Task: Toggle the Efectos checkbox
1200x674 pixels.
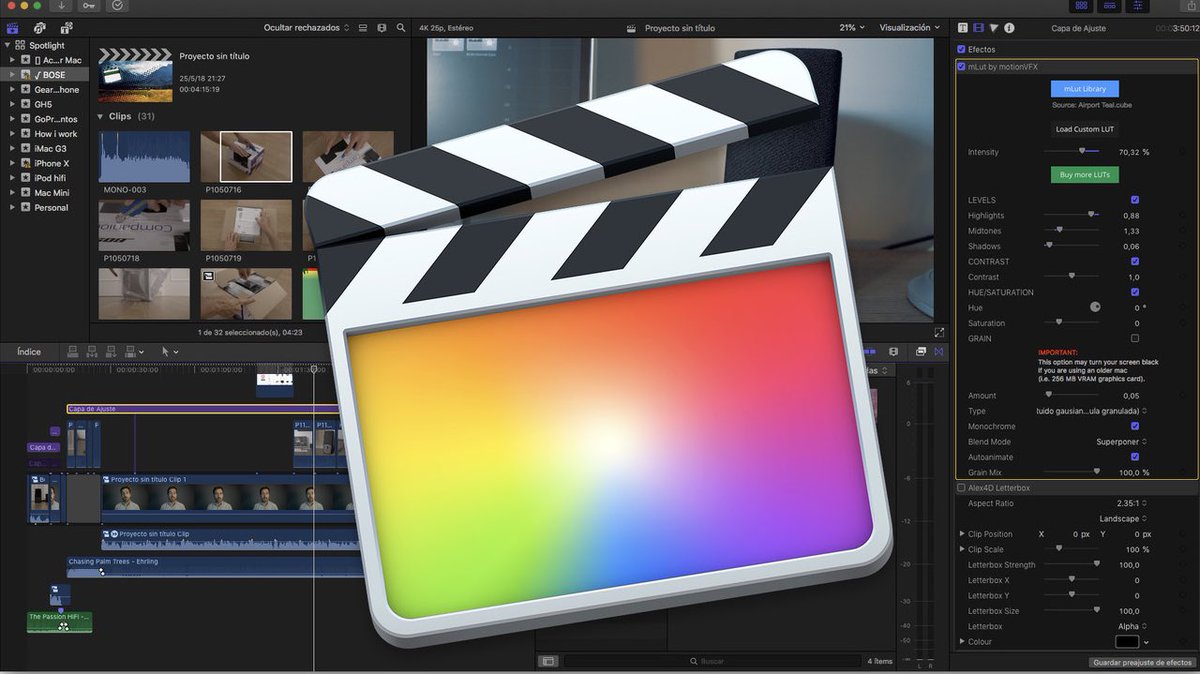Action: pos(962,49)
